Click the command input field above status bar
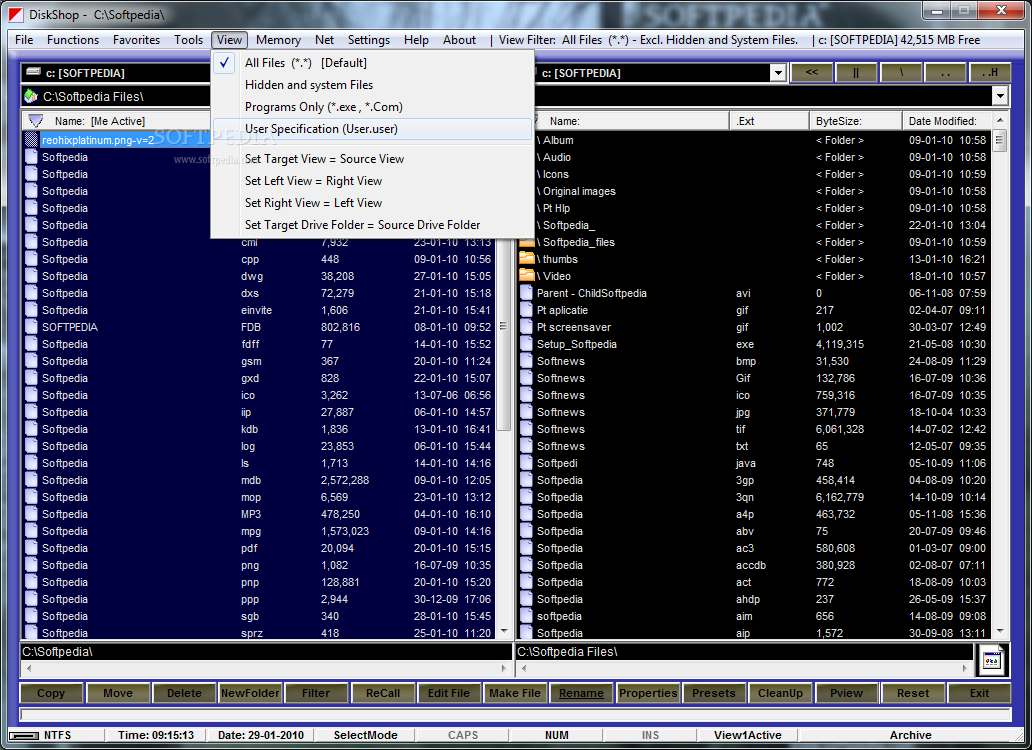This screenshot has width=1032, height=750. [x=515, y=714]
